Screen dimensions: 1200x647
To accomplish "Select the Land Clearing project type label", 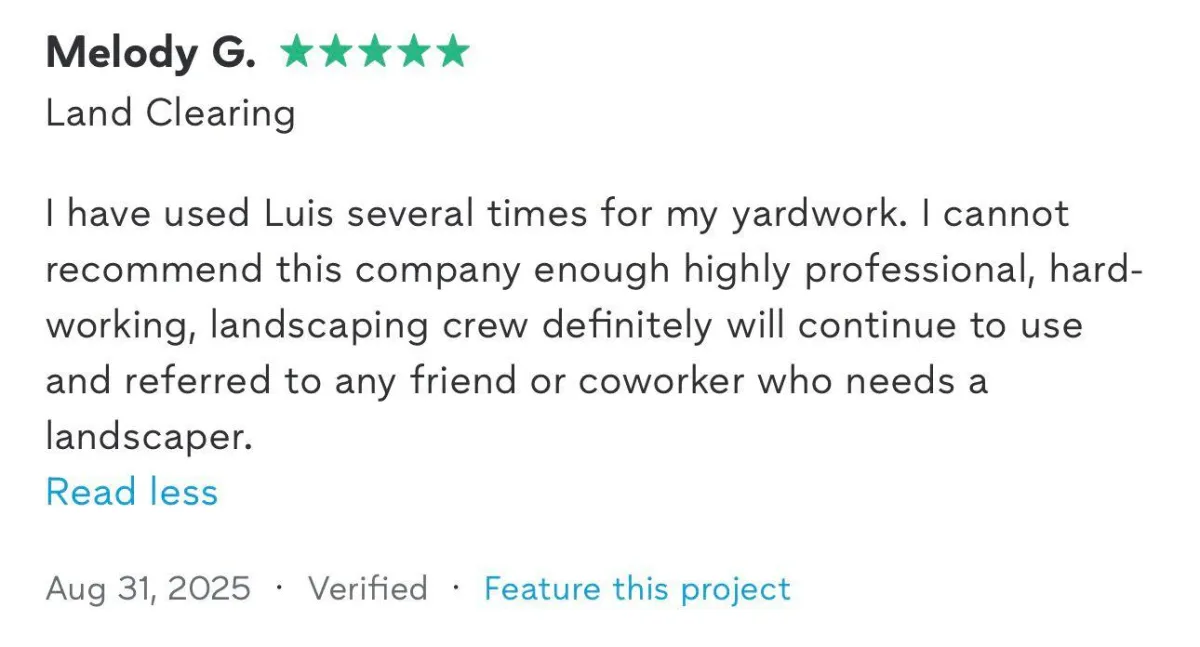I will click(170, 115).
